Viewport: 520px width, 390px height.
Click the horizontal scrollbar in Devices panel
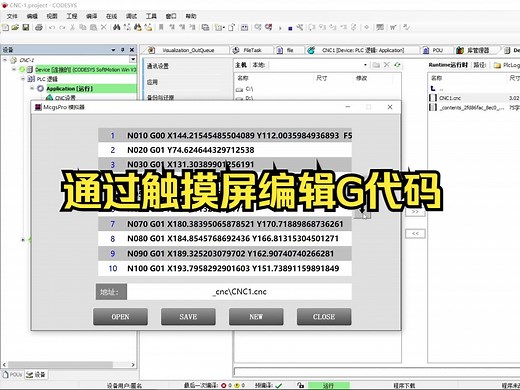(61, 364)
